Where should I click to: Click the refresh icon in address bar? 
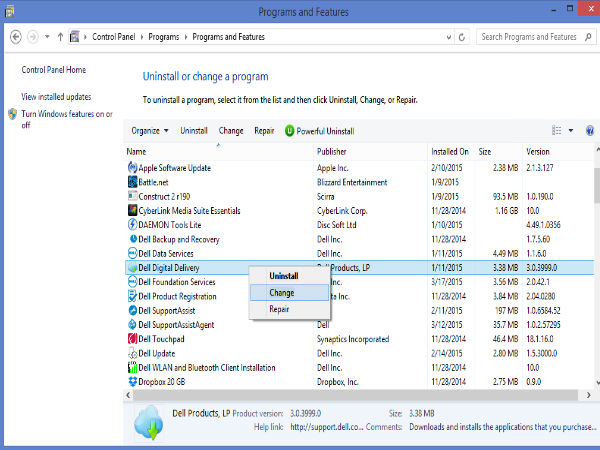pyautogui.click(x=462, y=37)
